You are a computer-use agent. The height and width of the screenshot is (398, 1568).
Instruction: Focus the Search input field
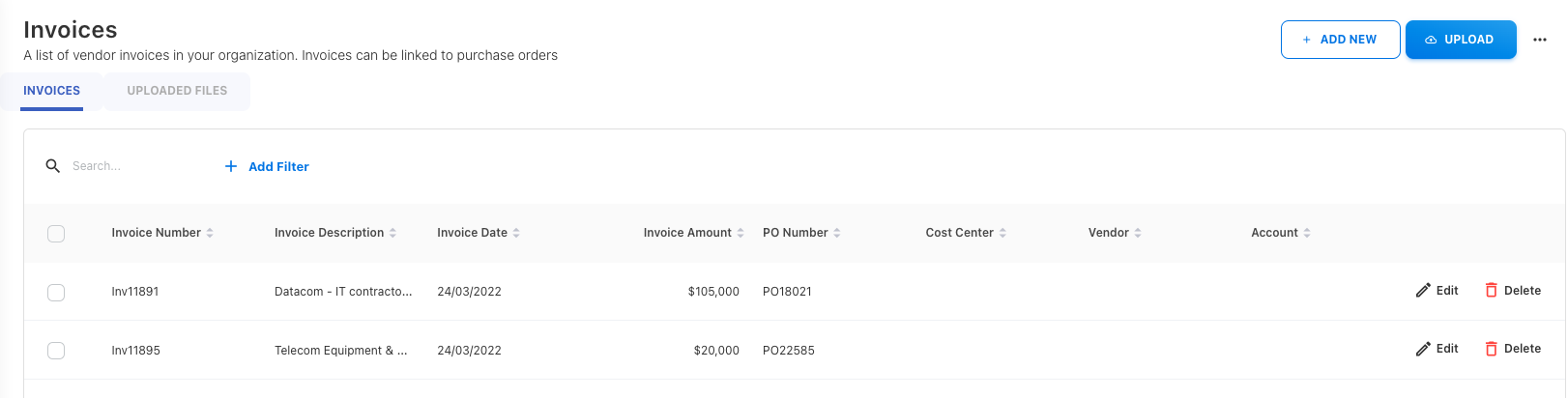[x=135, y=166]
